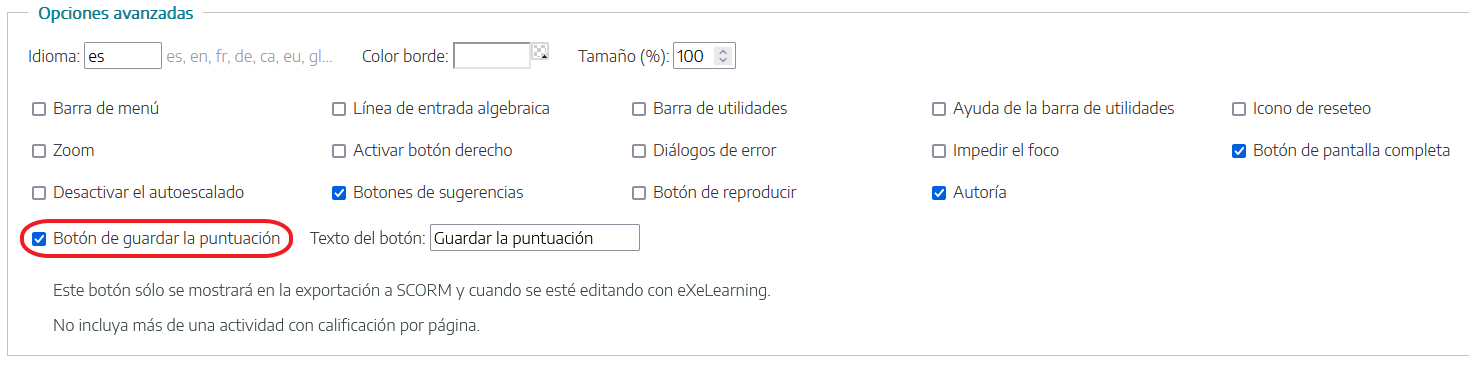
Task: Enable Impedir el foco option
Action: (x=939, y=151)
